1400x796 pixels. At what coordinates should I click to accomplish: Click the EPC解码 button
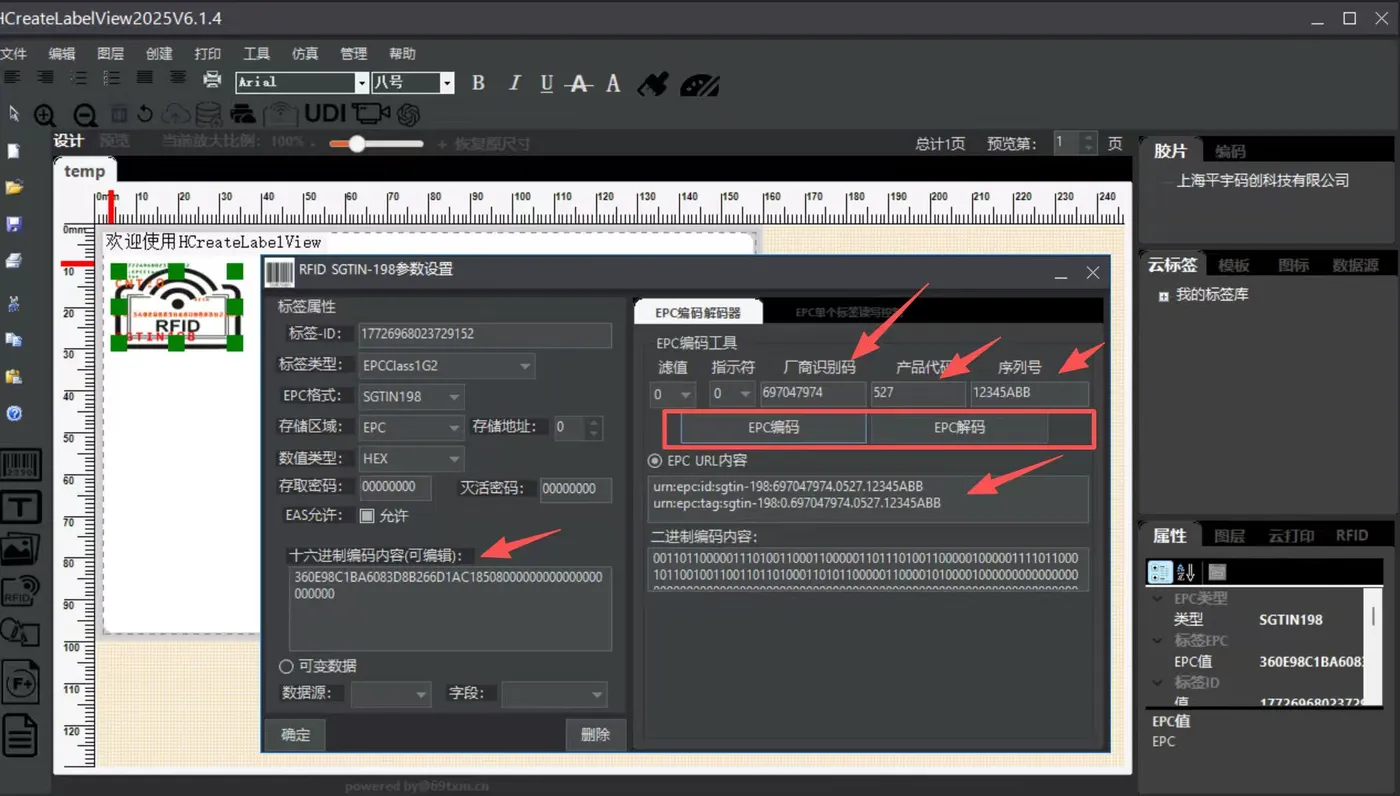[959, 427]
